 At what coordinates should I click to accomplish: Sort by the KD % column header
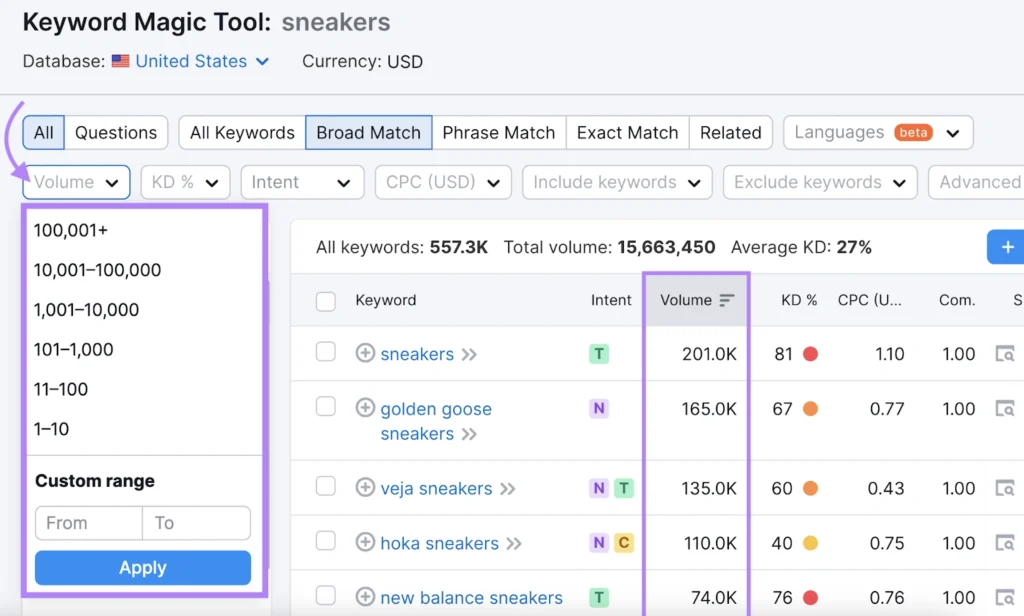tap(799, 300)
